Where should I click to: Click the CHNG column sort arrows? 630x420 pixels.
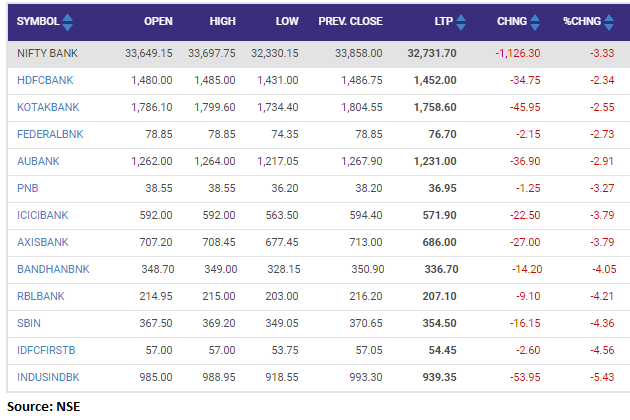pos(534,21)
